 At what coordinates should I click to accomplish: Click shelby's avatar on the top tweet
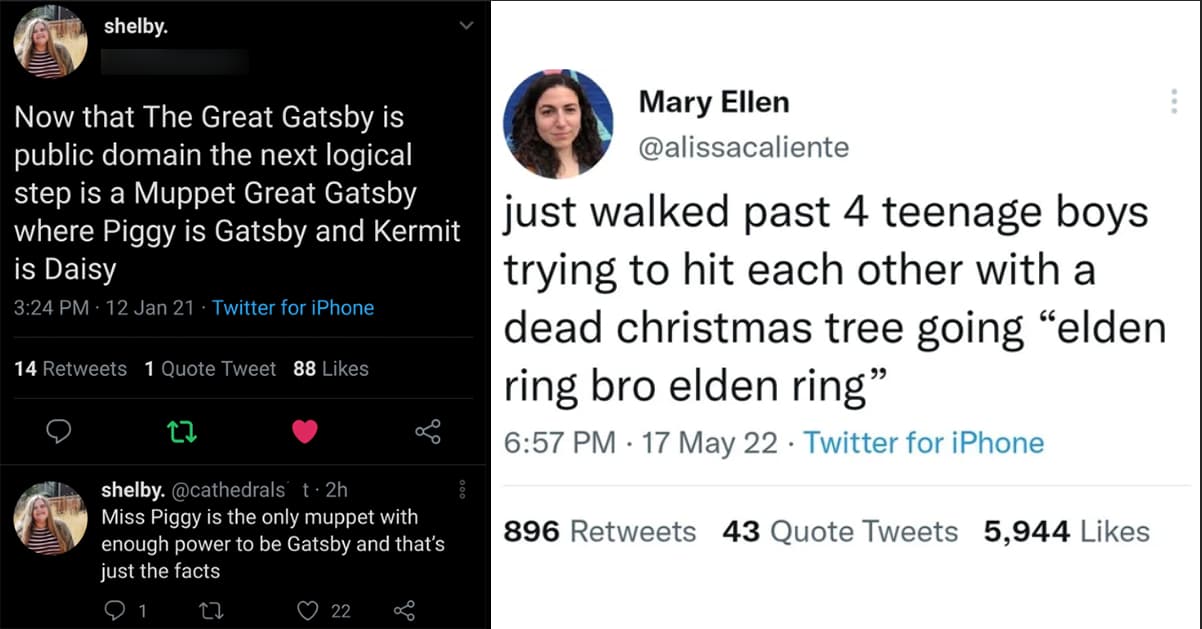click(x=43, y=43)
